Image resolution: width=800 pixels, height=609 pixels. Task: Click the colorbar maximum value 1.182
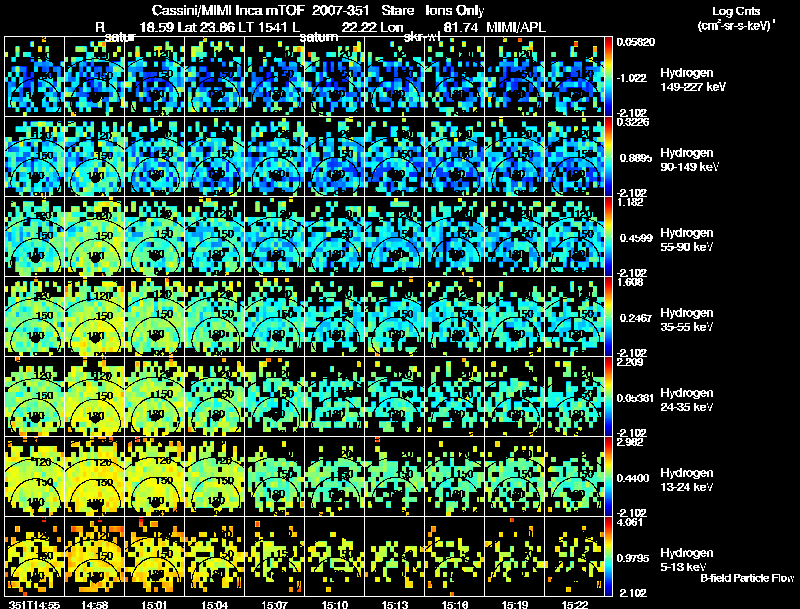(630, 202)
